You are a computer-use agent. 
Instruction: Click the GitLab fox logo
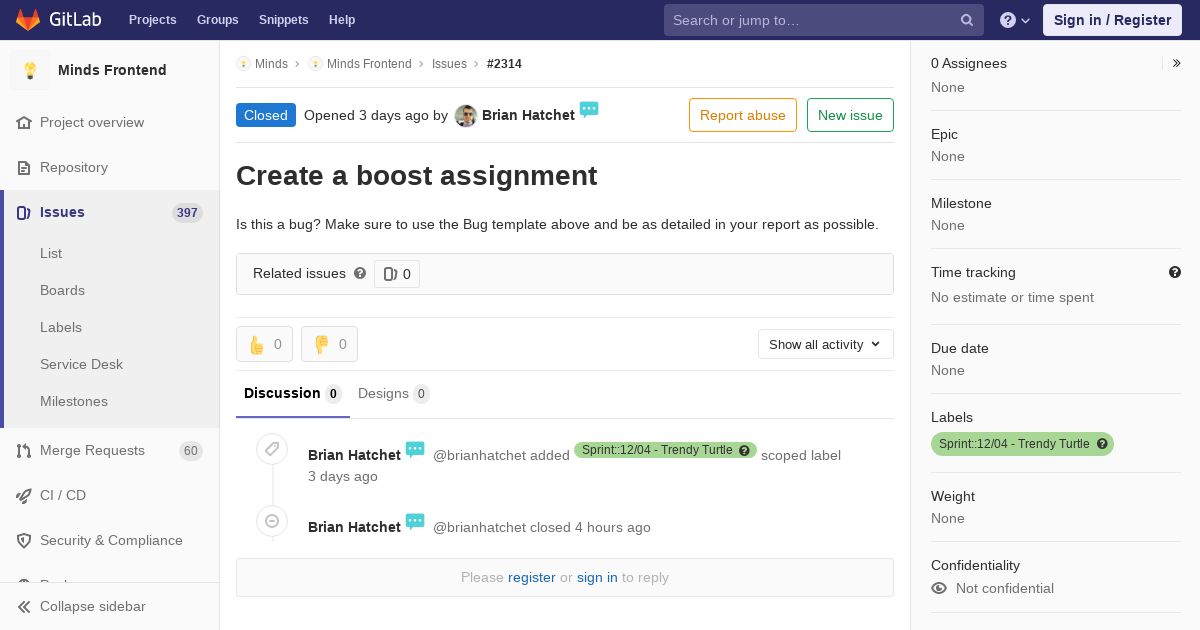[28, 19]
